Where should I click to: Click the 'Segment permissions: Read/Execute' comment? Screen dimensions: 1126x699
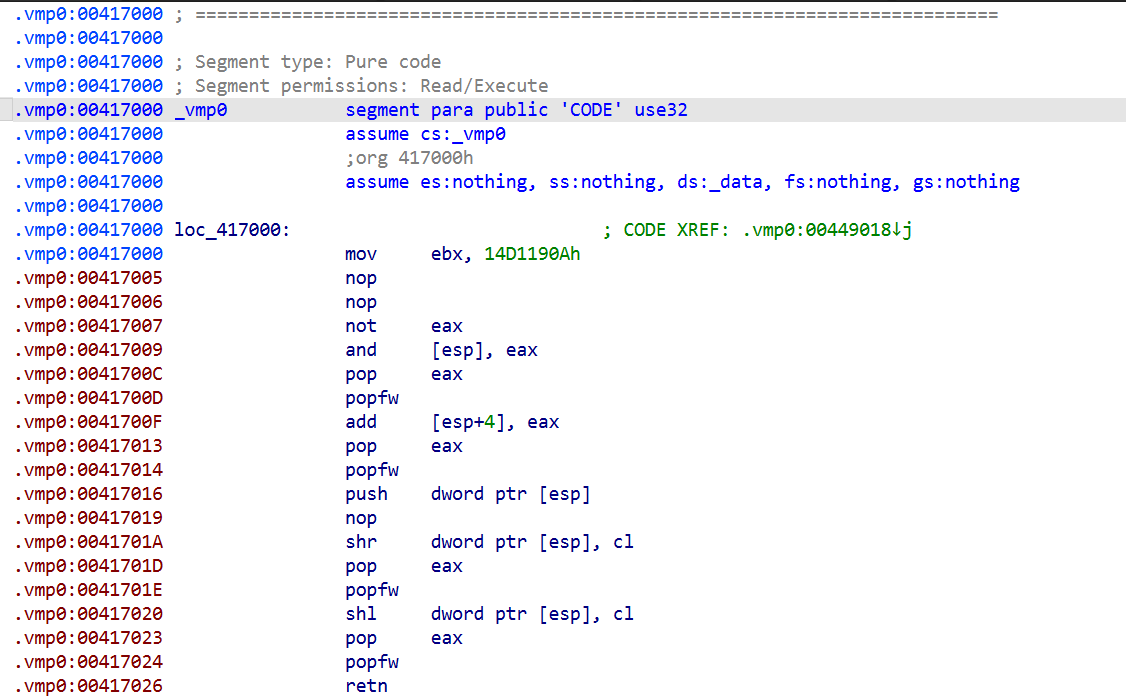pos(370,86)
